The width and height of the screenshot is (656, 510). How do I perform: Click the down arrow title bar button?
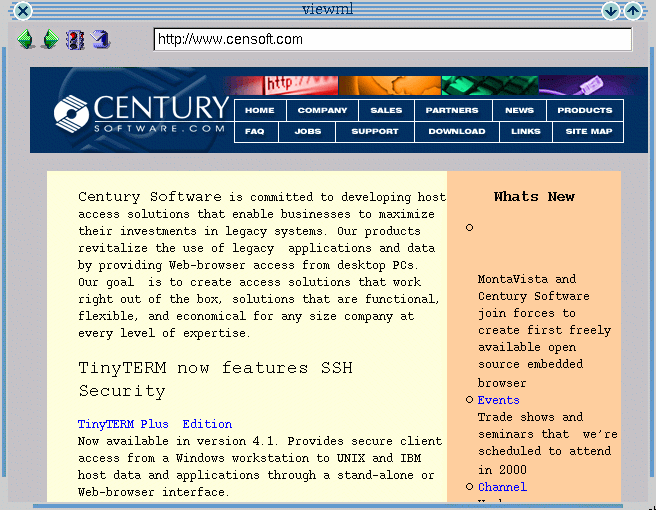610,11
